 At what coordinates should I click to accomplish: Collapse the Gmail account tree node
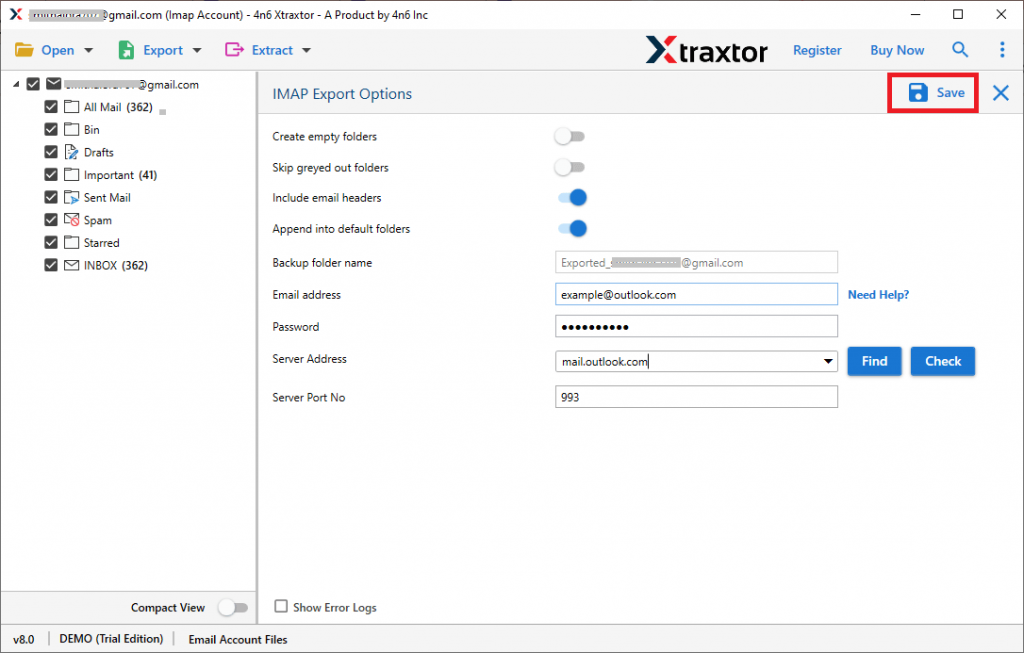tap(16, 84)
